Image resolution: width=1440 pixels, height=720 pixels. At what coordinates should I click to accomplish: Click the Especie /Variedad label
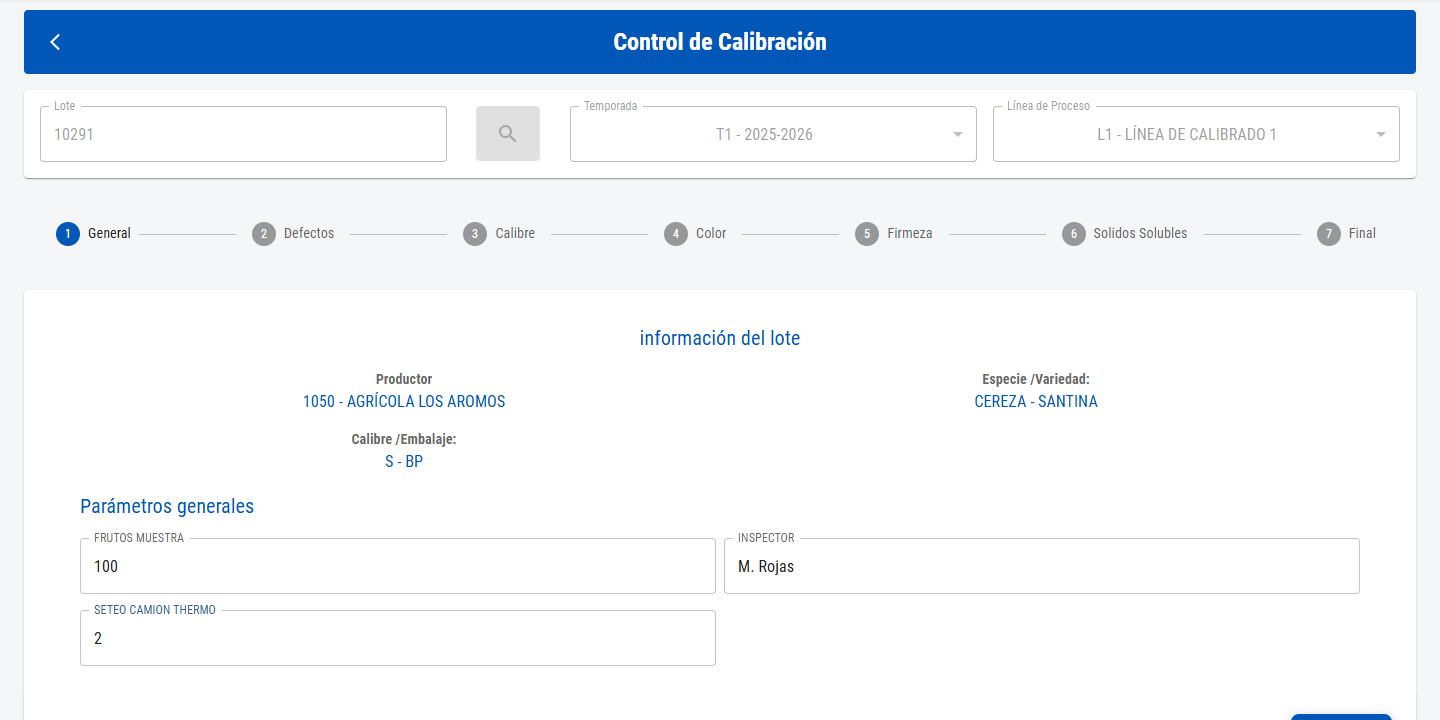pos(1036,380)
